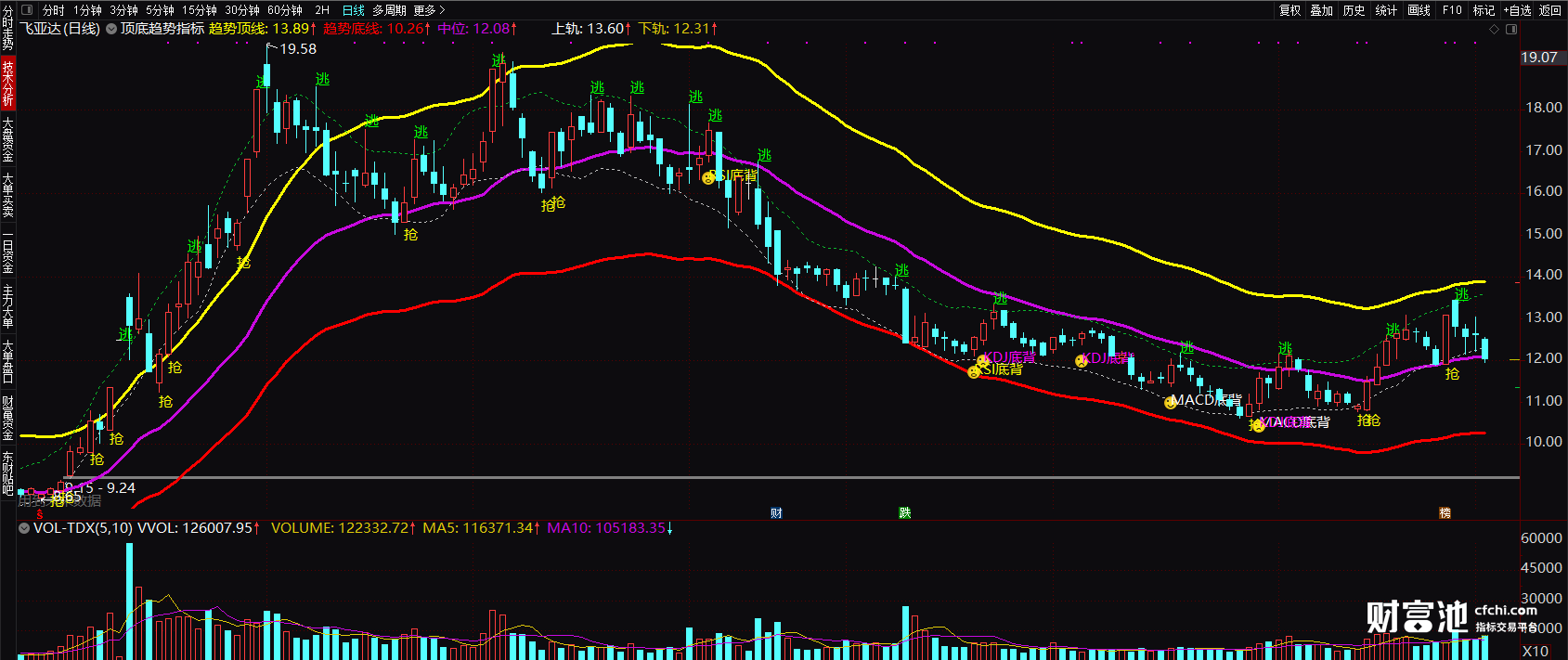This screenshot has width=1568, height=660.
Task: Select the 日线 daily period
Action: [354, 10]
